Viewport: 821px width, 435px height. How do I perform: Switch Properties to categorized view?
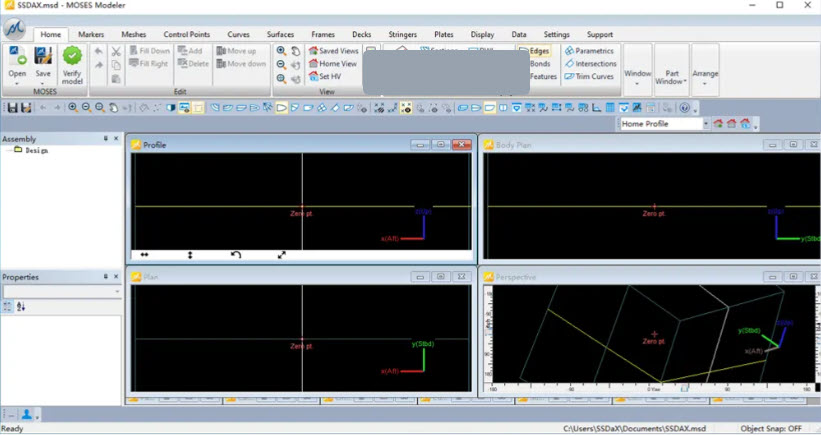point(7,307)
